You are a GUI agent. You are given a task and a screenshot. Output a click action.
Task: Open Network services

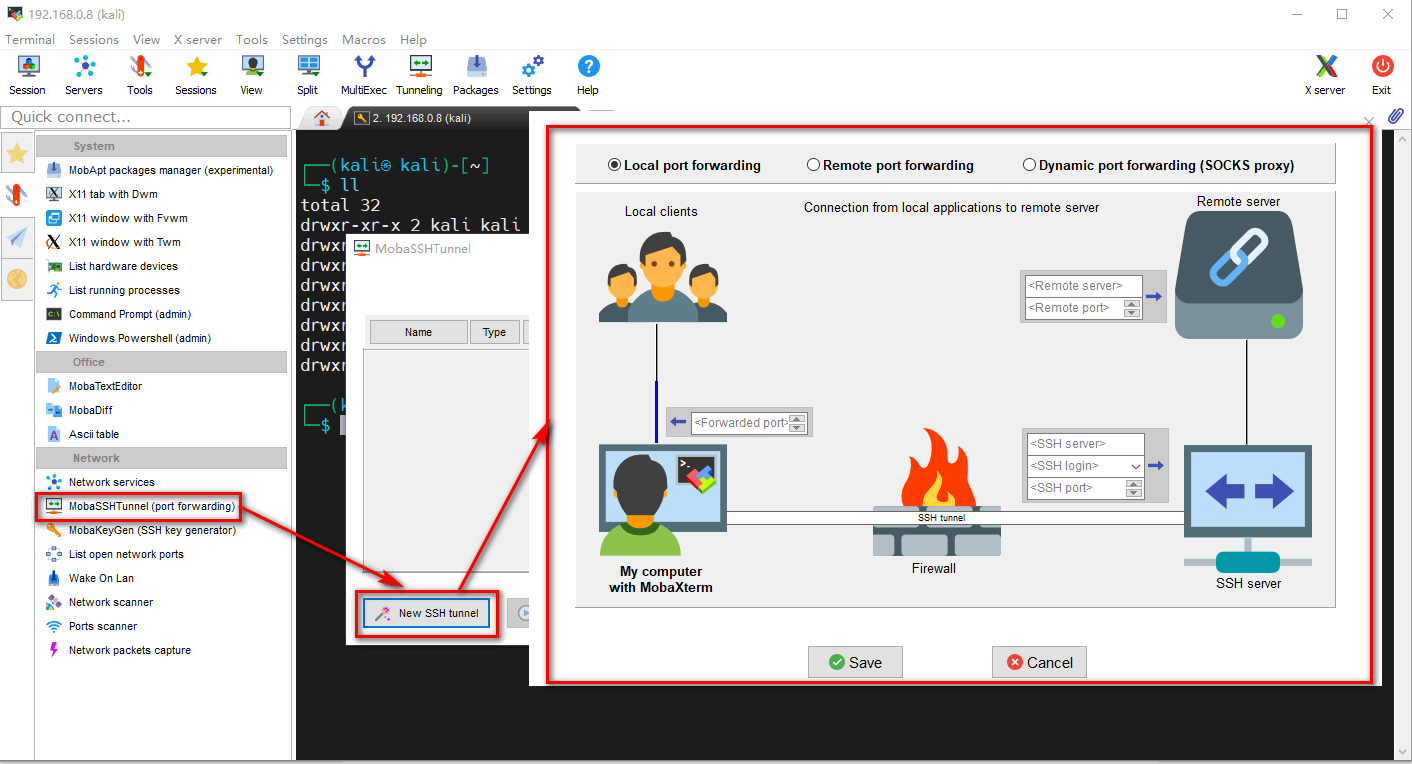pos(102,482)
